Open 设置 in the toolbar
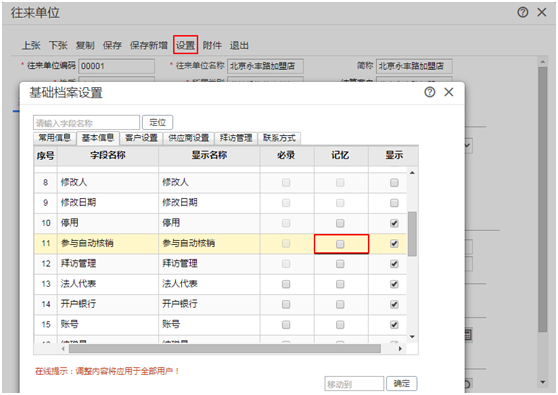Image resolution: width=558 pixels, height=395 pixels. tap(185, 45)
